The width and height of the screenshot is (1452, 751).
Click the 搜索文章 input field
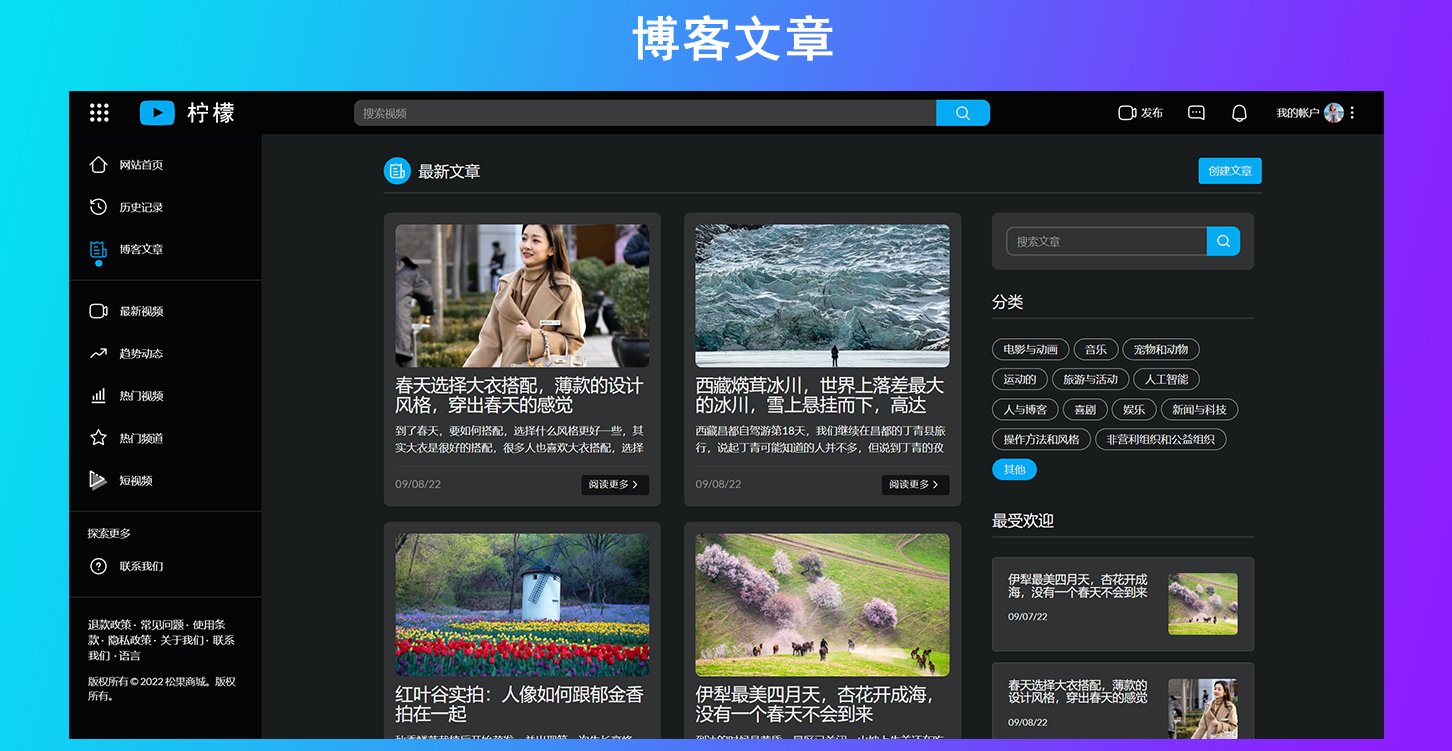click(x=1106, y=241)
